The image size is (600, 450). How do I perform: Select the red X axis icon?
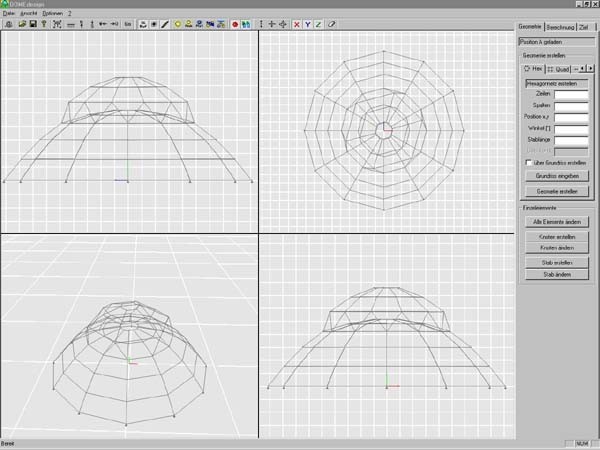tap(296, 23)
